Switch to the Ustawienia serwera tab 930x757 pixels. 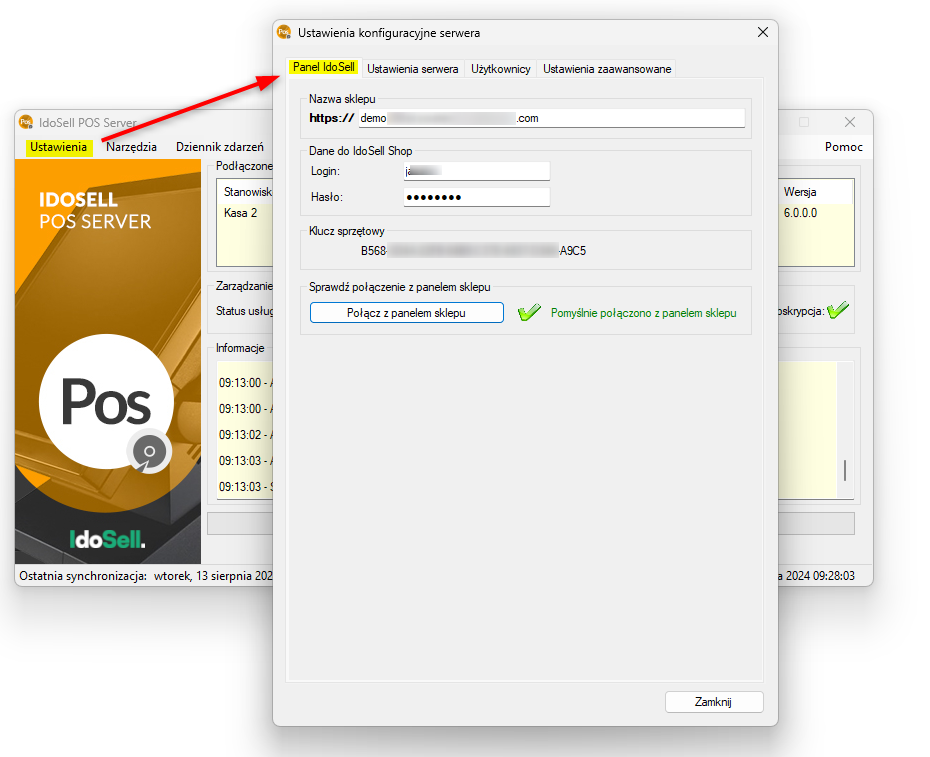pyautogui.click(x=413, y=69)
